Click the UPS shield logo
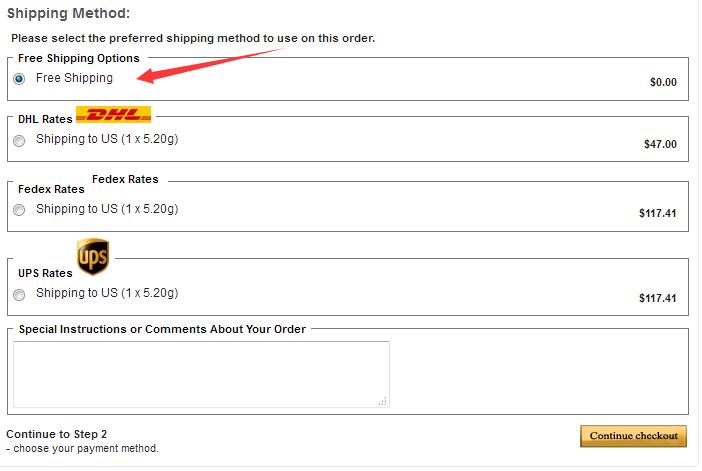This screenshot has width=702, height=471. (93, 257)
